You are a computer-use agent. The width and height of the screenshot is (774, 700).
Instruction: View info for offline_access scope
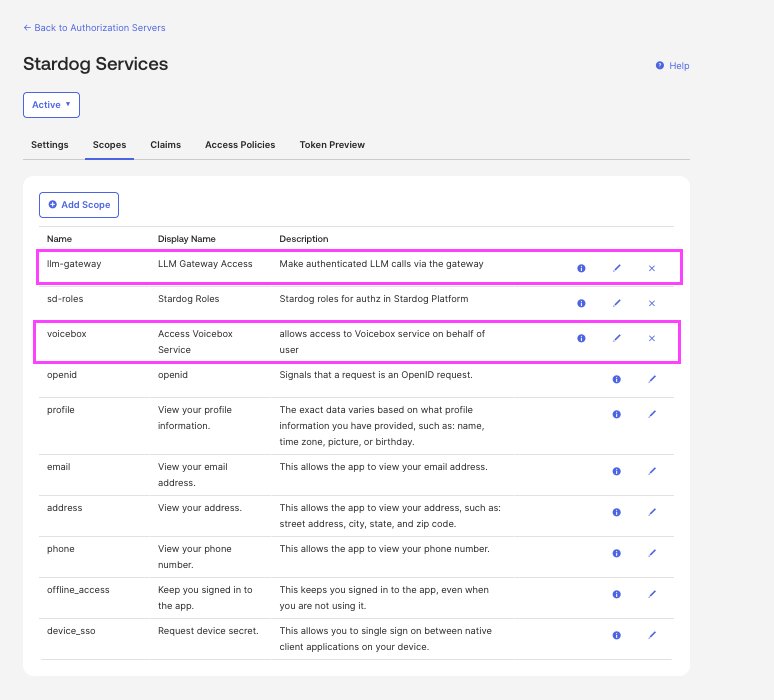tap(617, 594)
